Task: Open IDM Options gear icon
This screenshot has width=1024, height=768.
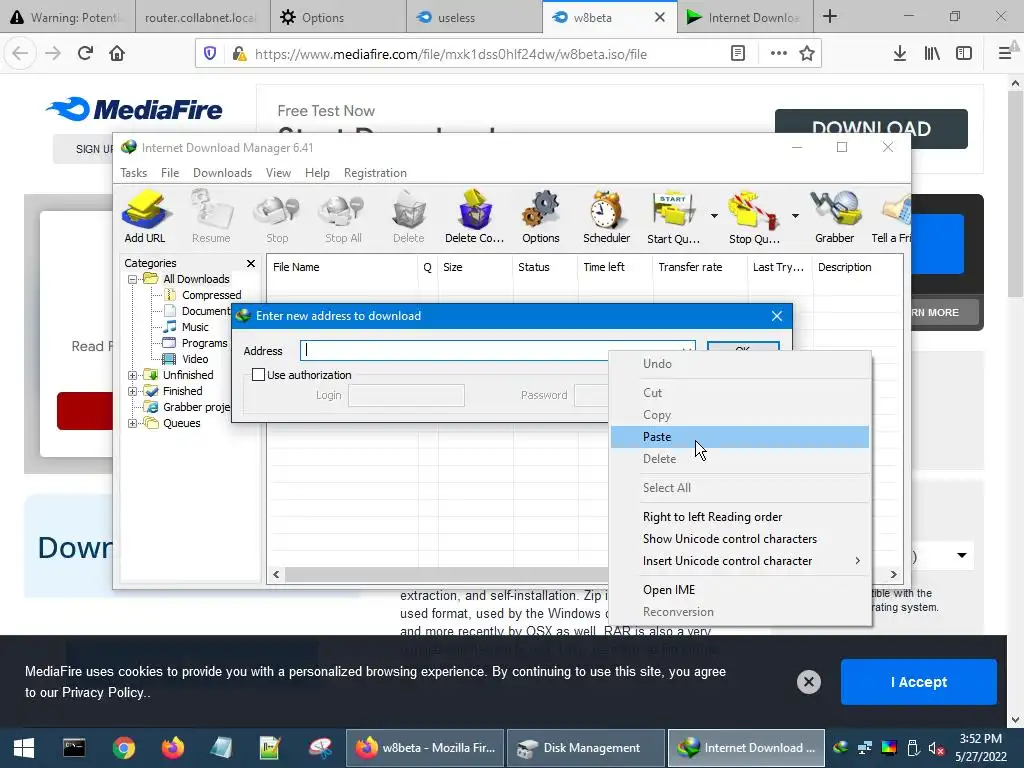Action: pos(541,217)
